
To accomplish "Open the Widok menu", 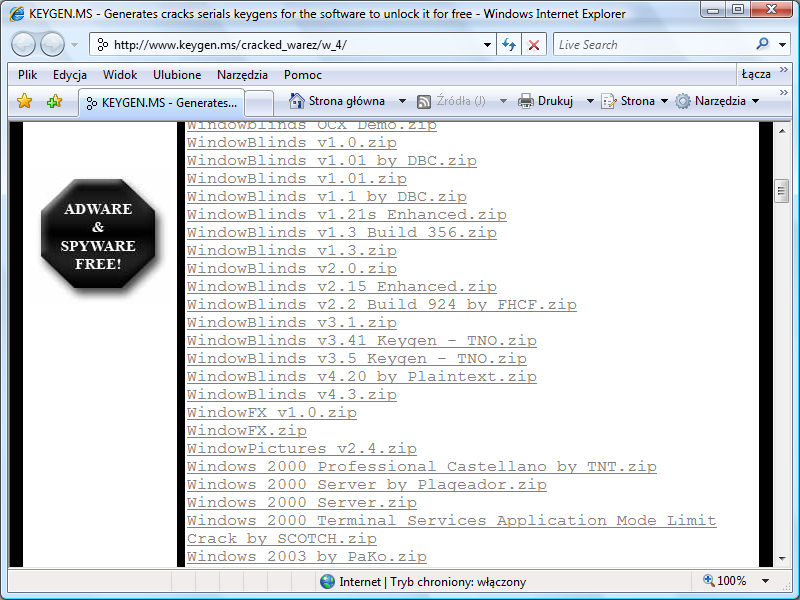I will pyautogui.click(x=120, y=75).
